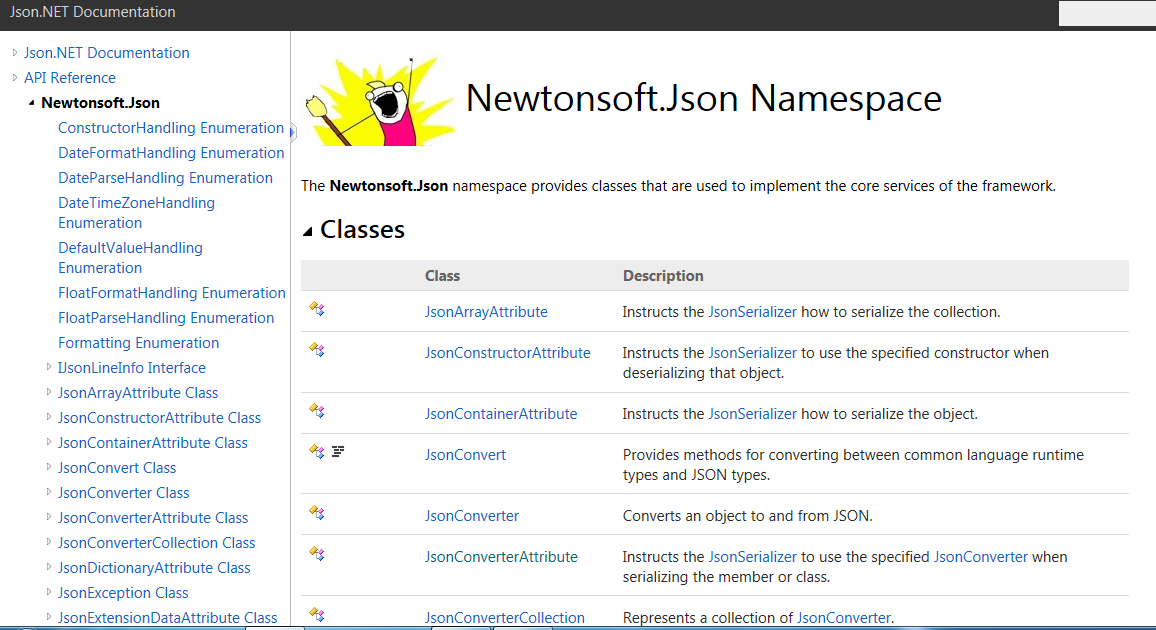
Task: Click the class icon beside JsonConvert
Action: tap(317, 451)
